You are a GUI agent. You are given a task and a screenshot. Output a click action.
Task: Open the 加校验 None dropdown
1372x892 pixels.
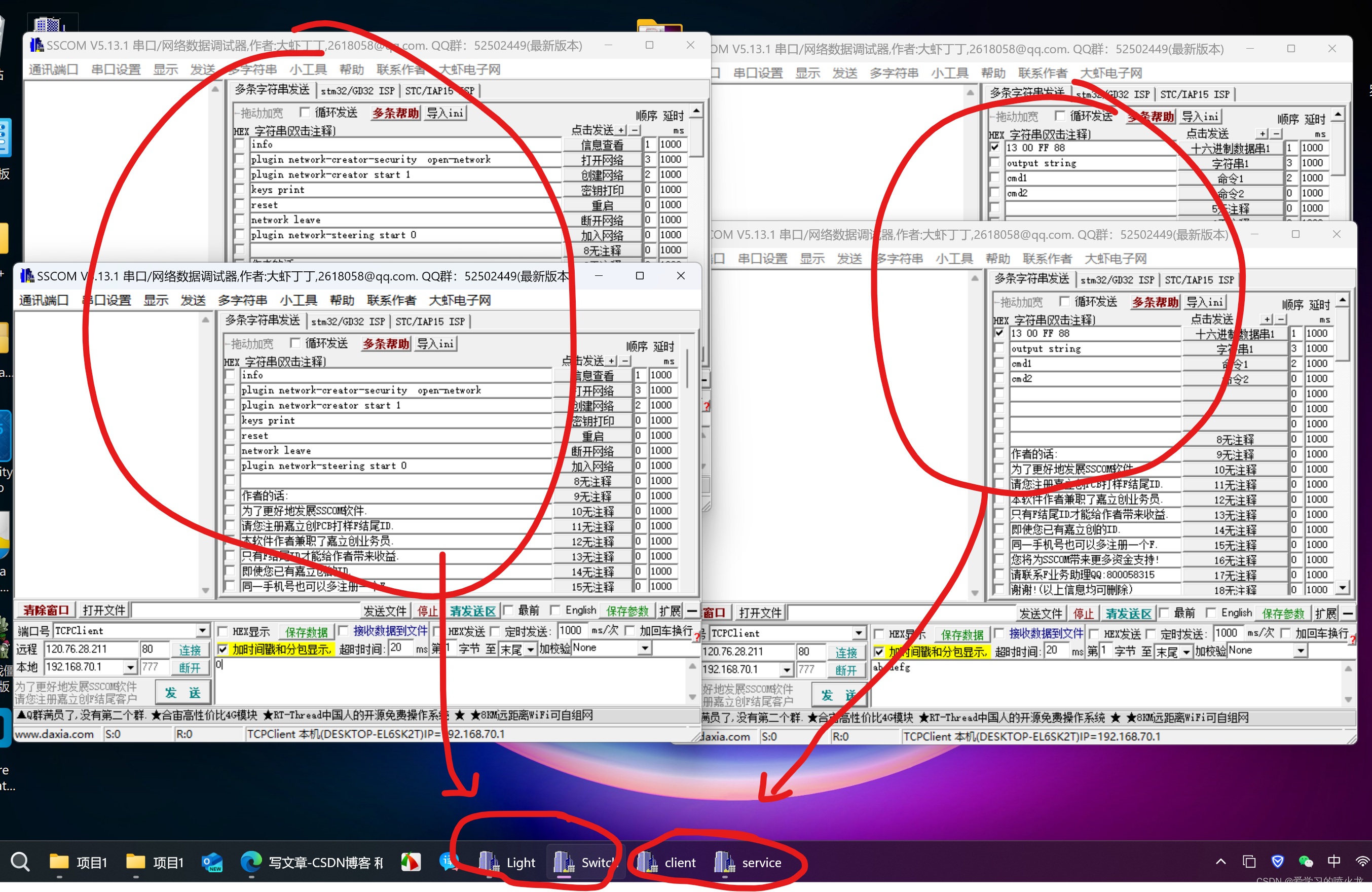[x=645, y=649]
